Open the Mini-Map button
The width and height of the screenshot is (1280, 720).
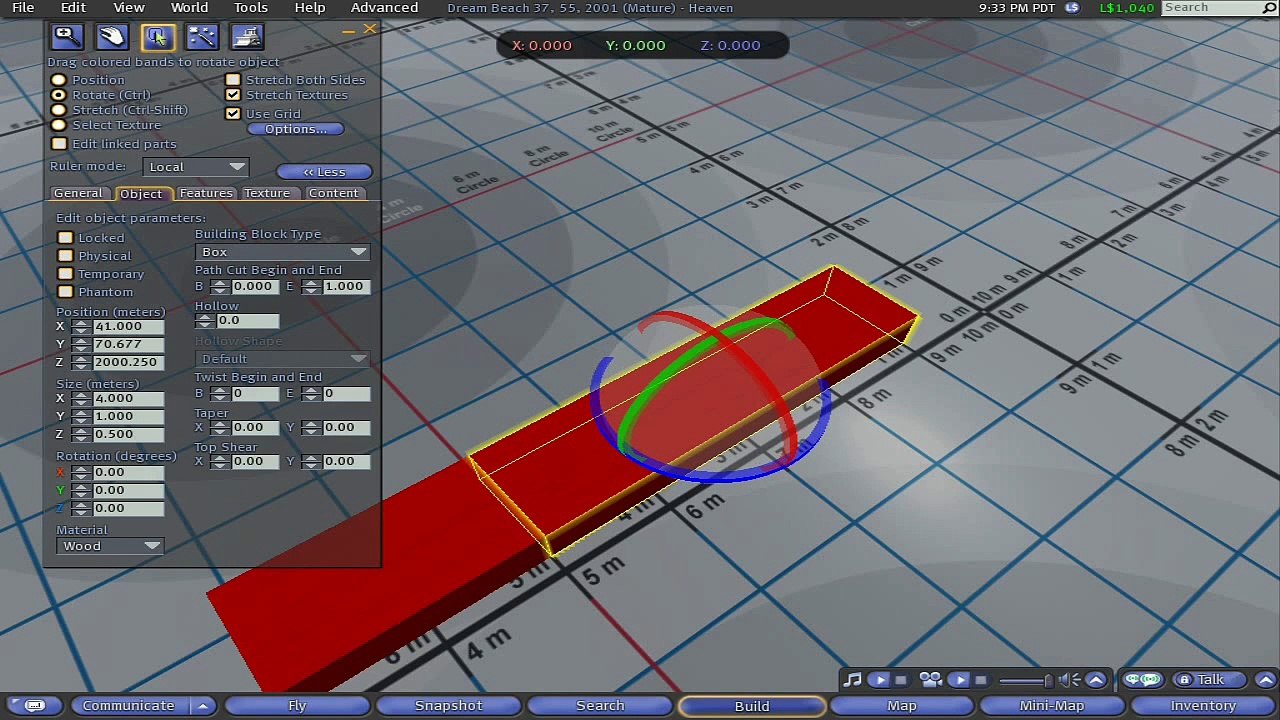click(x=1052, y=706)
